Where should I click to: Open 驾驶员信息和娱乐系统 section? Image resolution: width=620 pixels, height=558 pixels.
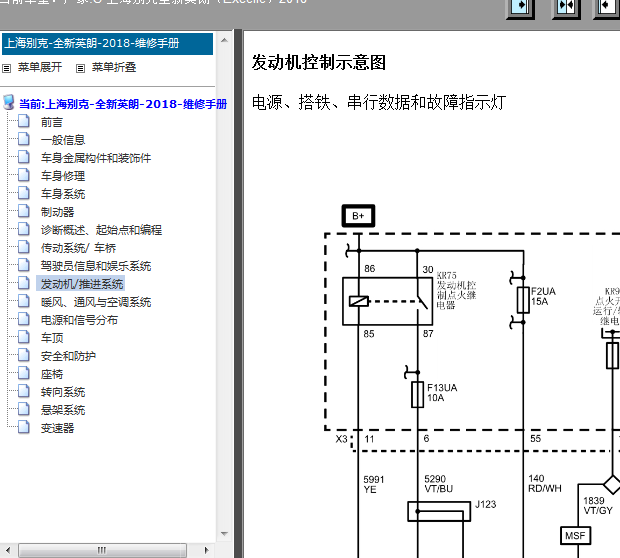96,266
